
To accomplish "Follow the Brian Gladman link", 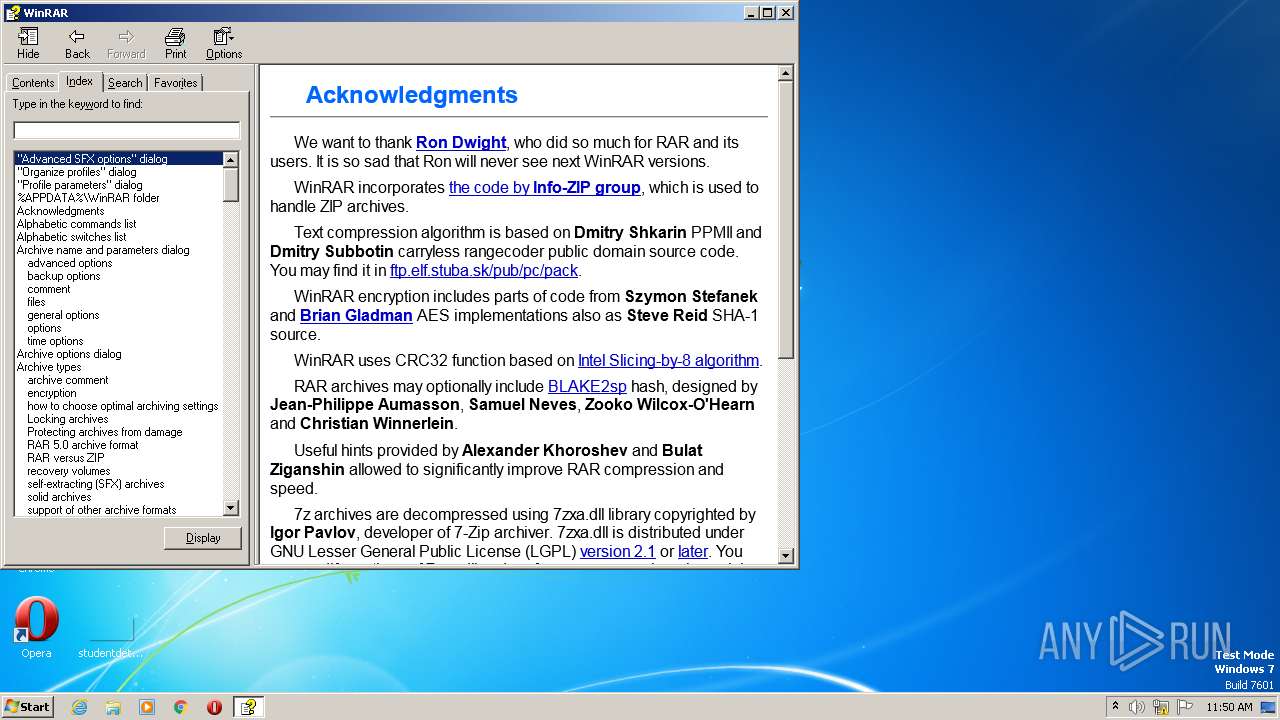I will pyautogui.click(x=356, y=315).
